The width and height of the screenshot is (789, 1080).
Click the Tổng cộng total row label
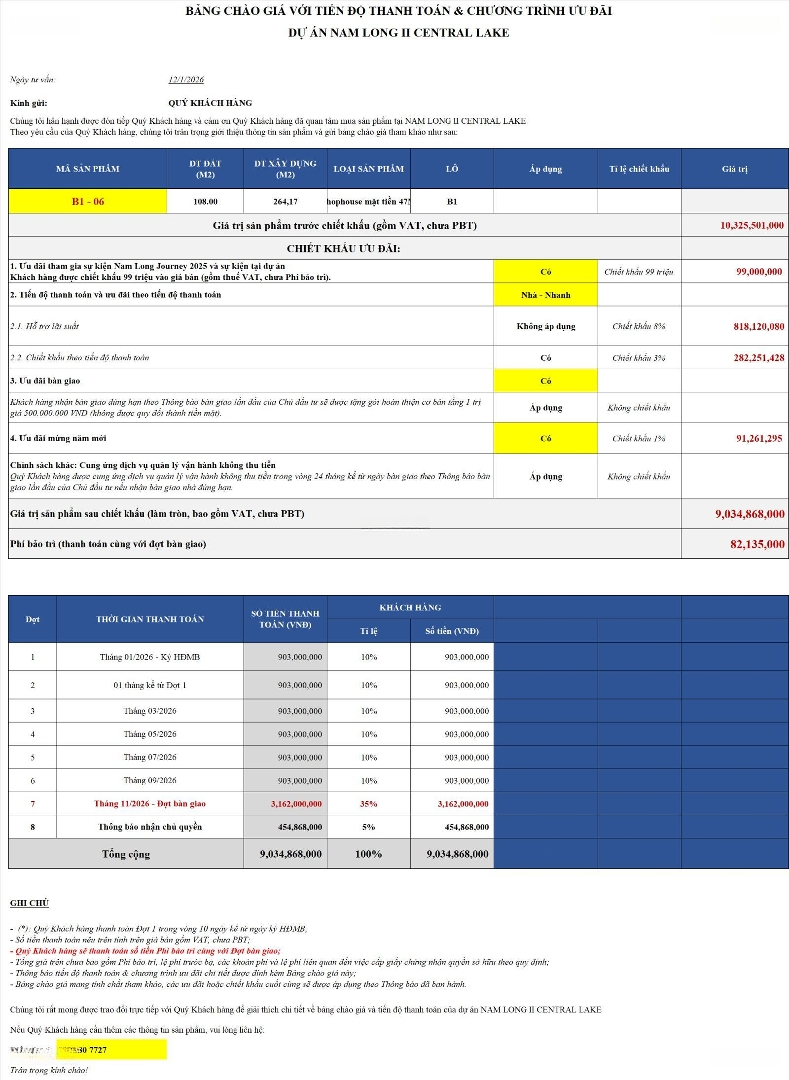tap(126, 853)
